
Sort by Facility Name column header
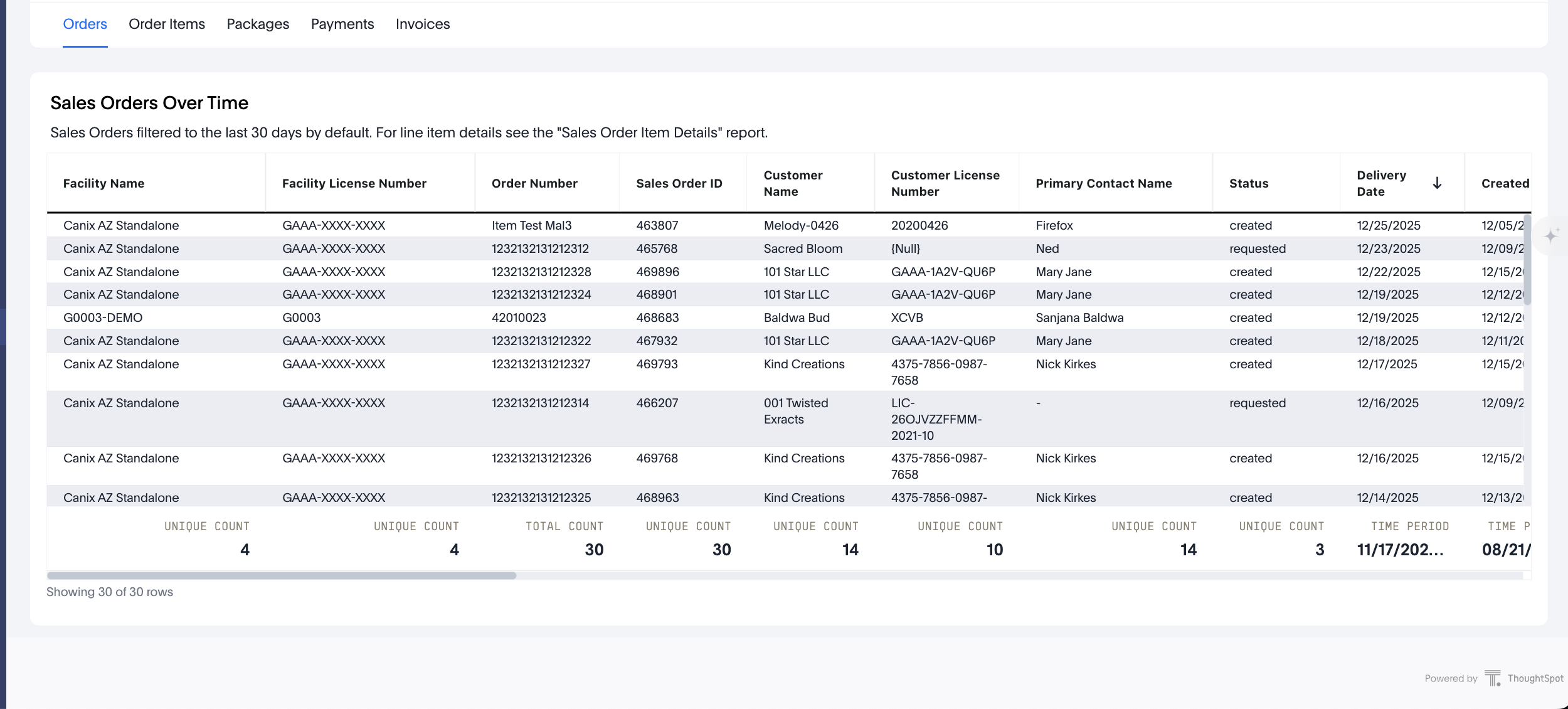tap(103, 183)
